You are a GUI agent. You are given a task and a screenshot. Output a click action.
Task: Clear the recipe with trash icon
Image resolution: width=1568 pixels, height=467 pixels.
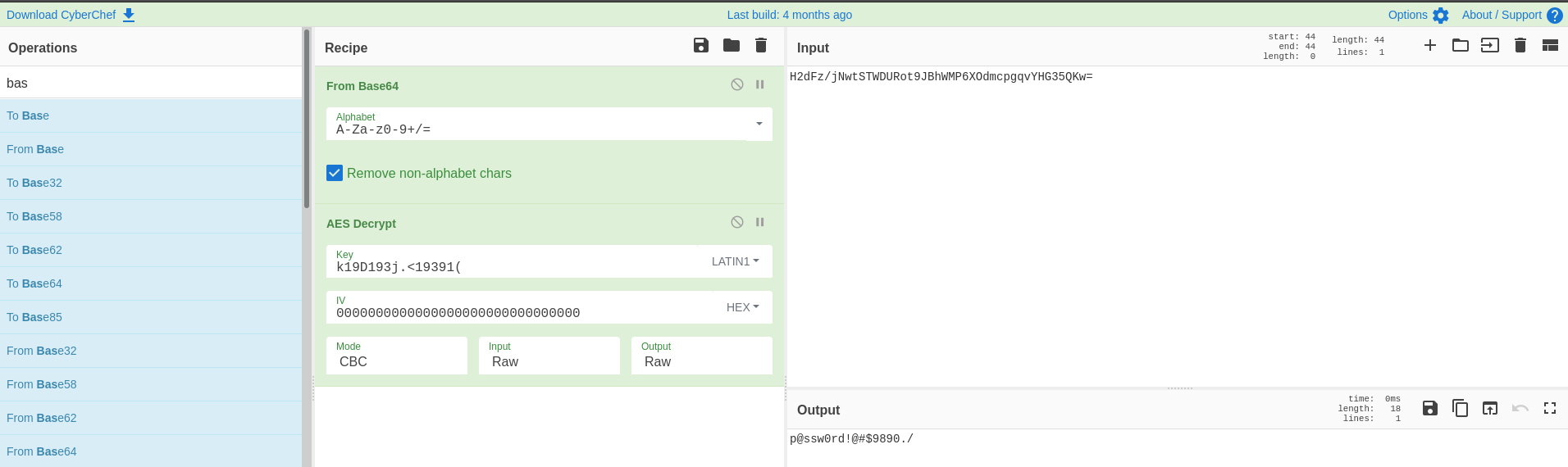761,46
